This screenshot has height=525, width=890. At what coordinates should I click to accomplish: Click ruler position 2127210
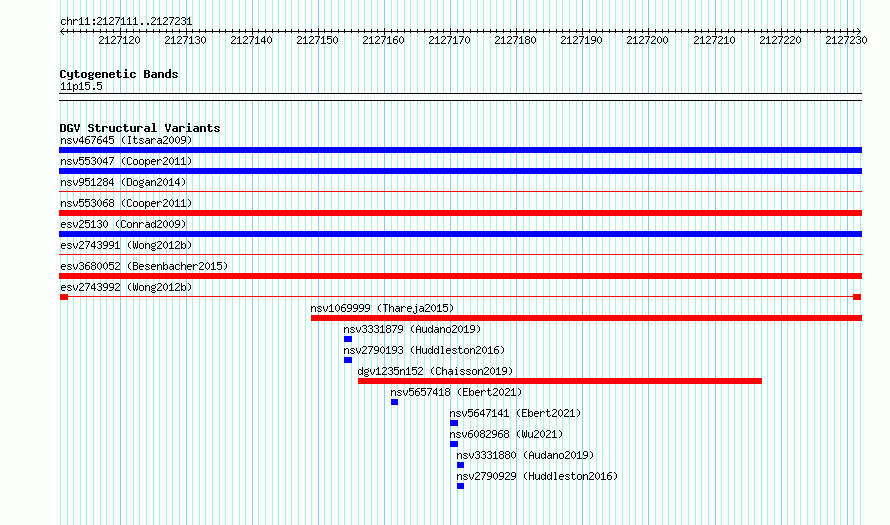tap(714, 40)
